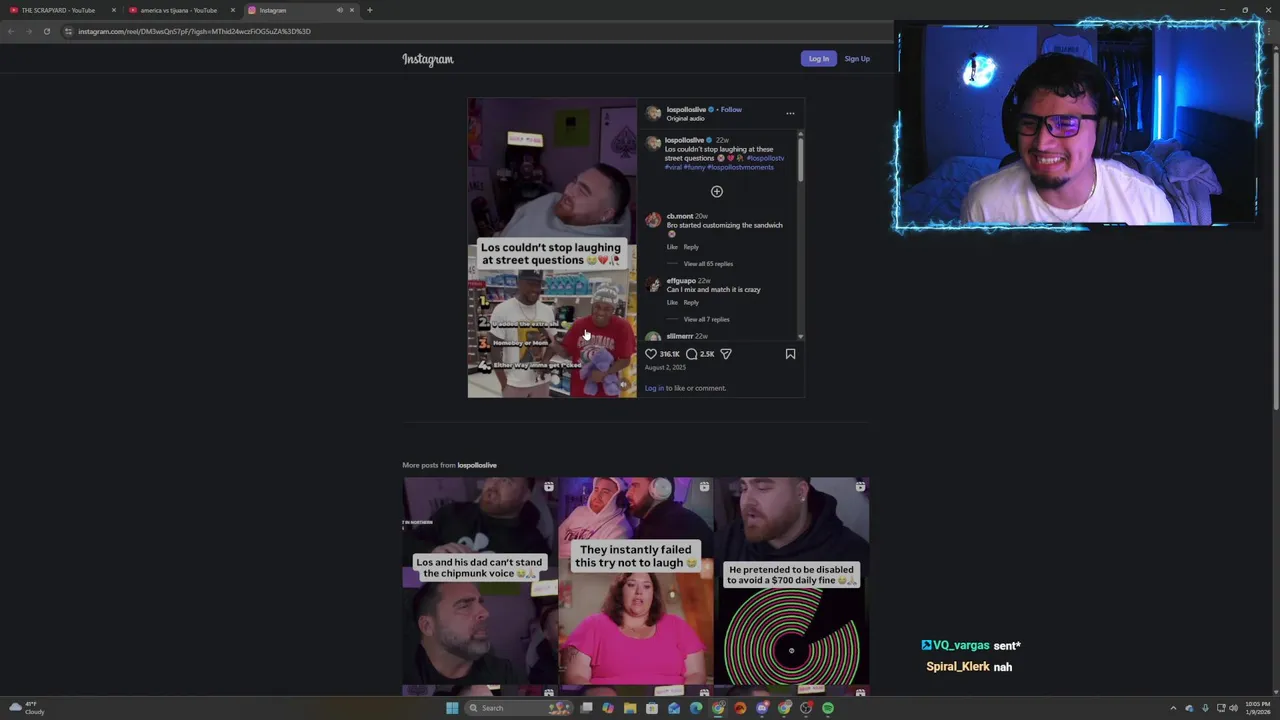
Task: Open volume control in system tray
Action: pyautogui.click(x=1233, y=708)
